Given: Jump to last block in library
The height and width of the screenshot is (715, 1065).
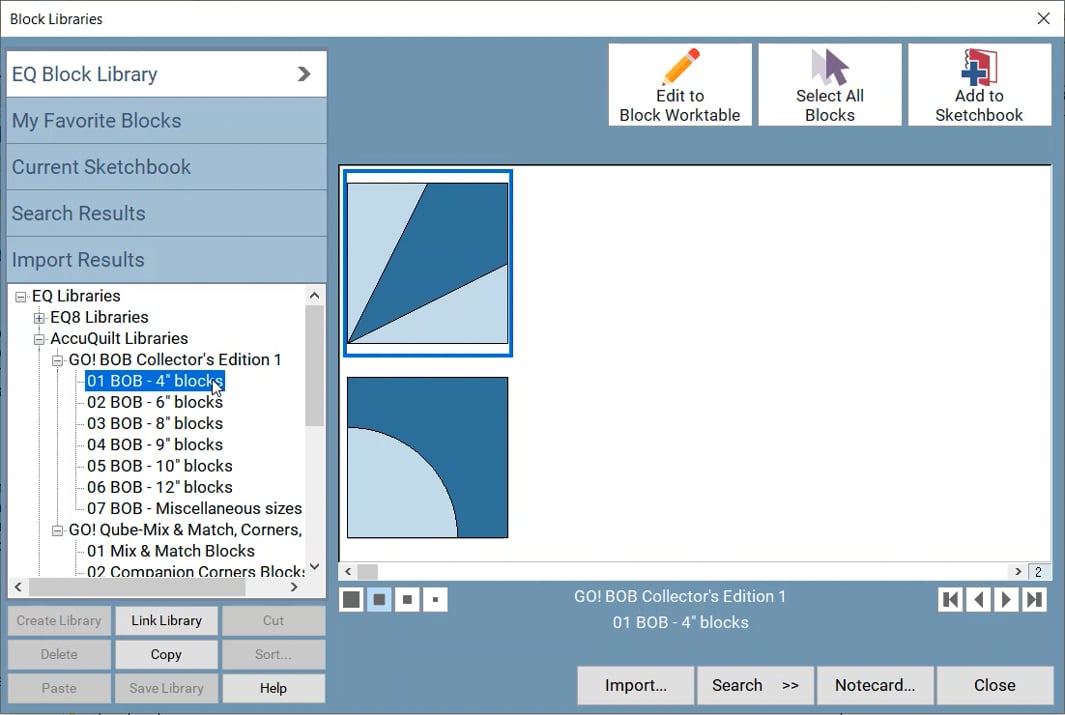Looking at the screenshot, I should pyautogui.click(x=1034, y=600).
